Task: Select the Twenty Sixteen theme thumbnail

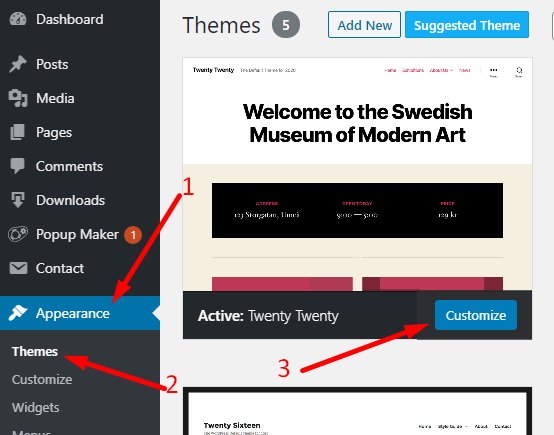Action: click(x=357, y=412)
